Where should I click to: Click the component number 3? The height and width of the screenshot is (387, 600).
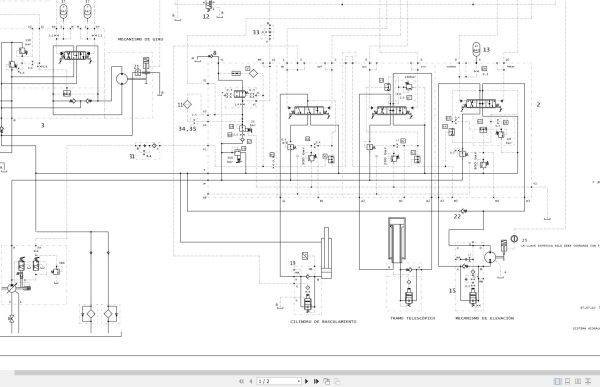pyautogui.click(x=42, y=125)
